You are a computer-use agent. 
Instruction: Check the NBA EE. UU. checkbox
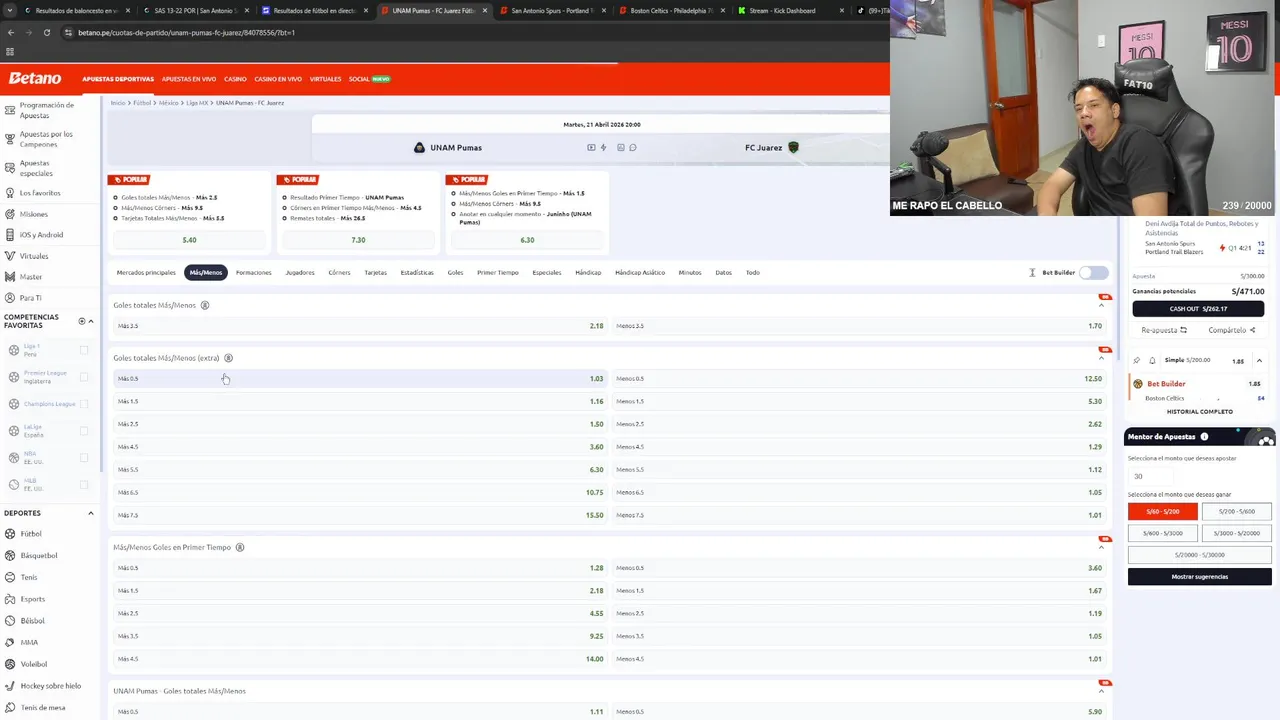[x=84, y=458]
